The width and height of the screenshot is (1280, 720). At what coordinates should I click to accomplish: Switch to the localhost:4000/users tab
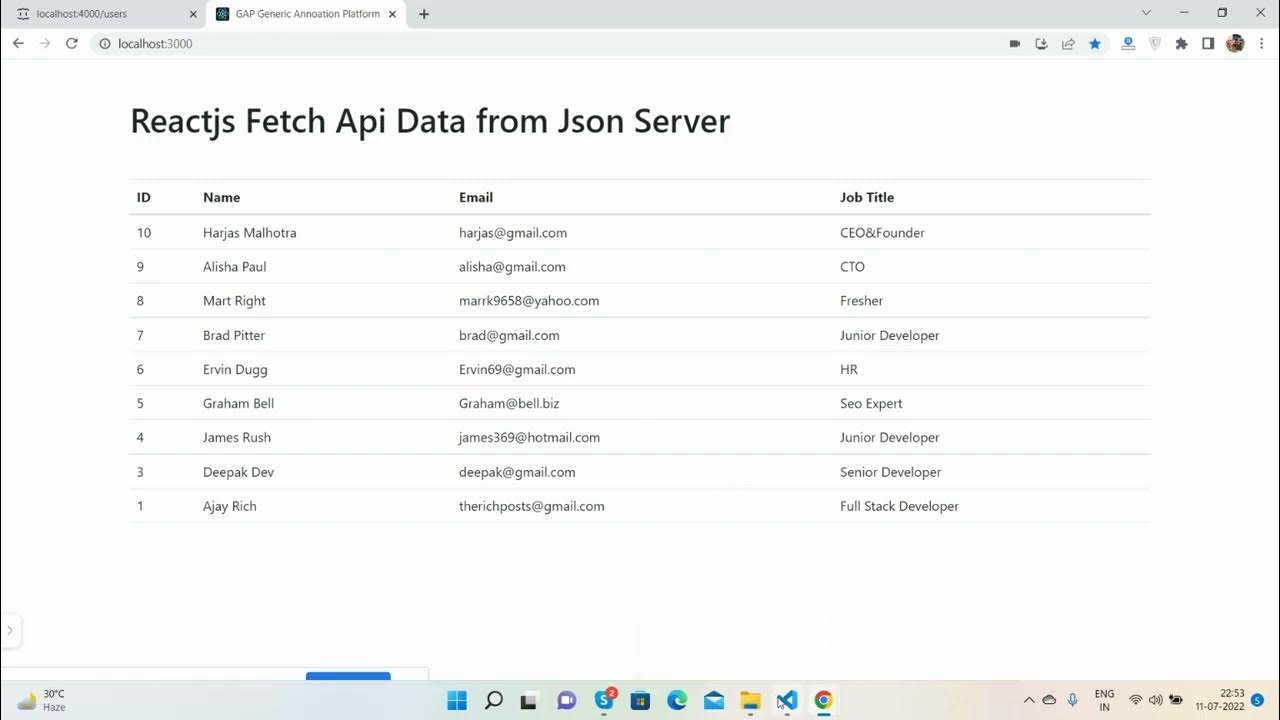(95, 14)
